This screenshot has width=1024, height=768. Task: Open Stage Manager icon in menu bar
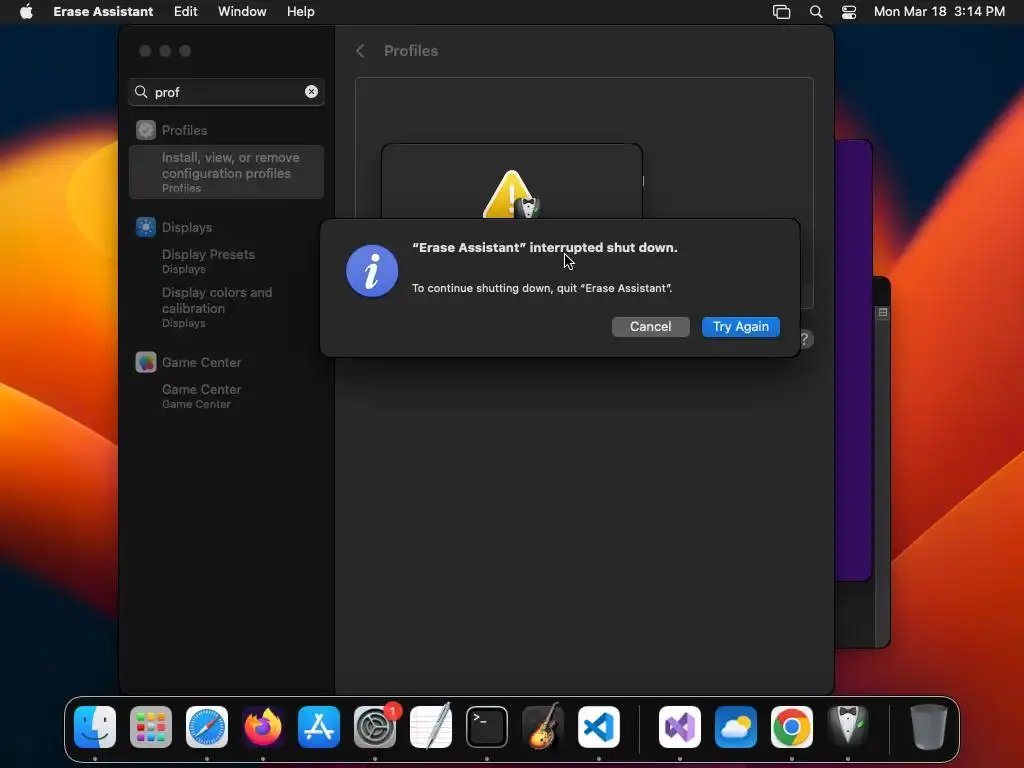click(782, 12)
